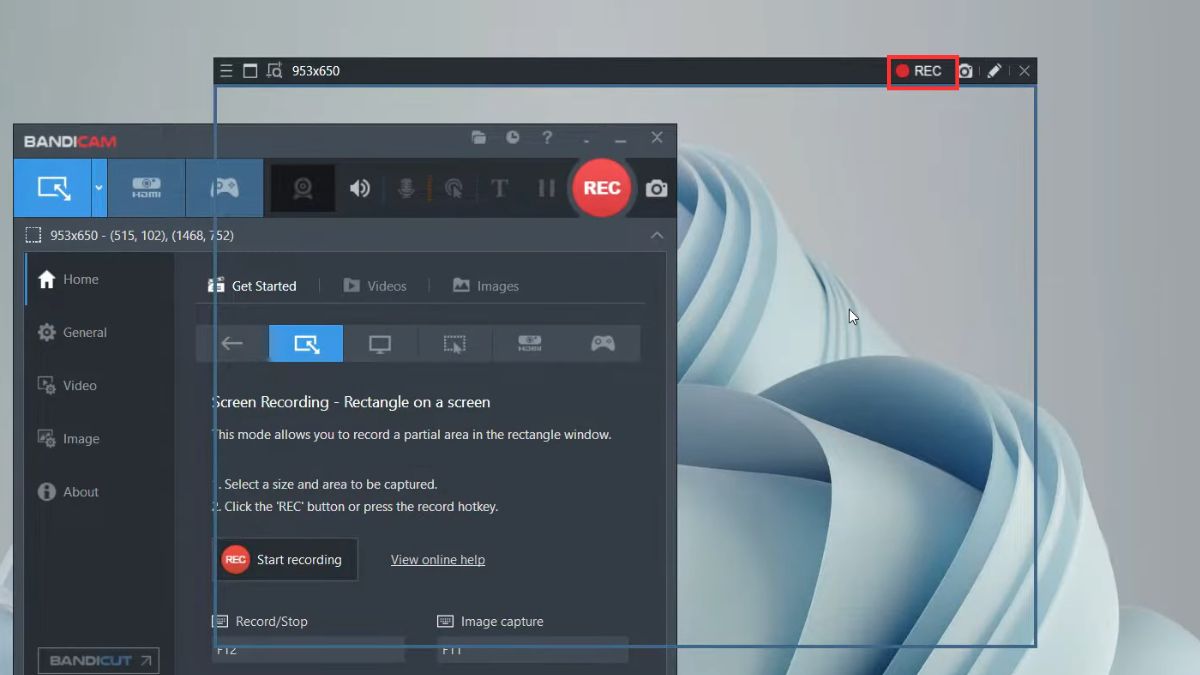
Task: Select rectangle area mode in Get Started row
Action: pyautogui.click(x=306, y=343)
